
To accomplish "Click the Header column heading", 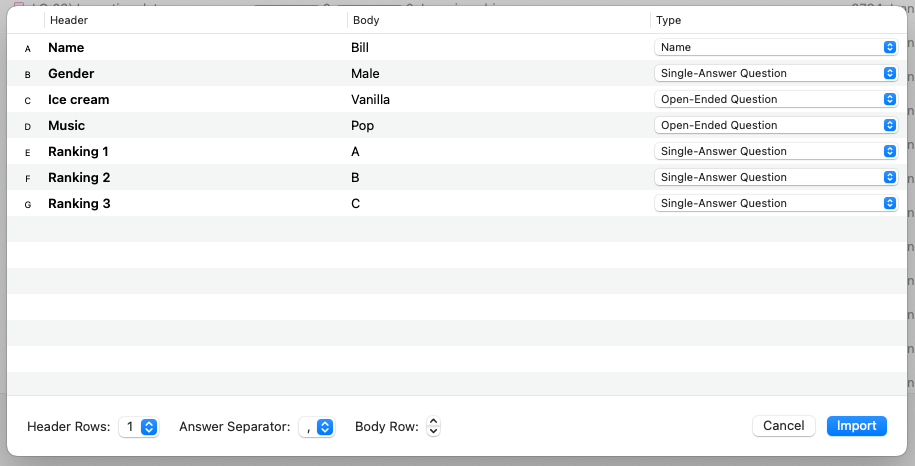I will (68, 20).
